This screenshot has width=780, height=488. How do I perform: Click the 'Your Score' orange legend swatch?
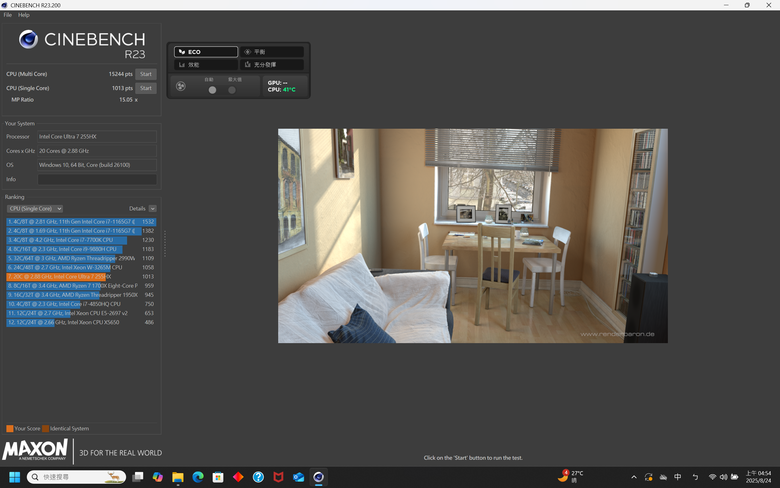10,429
